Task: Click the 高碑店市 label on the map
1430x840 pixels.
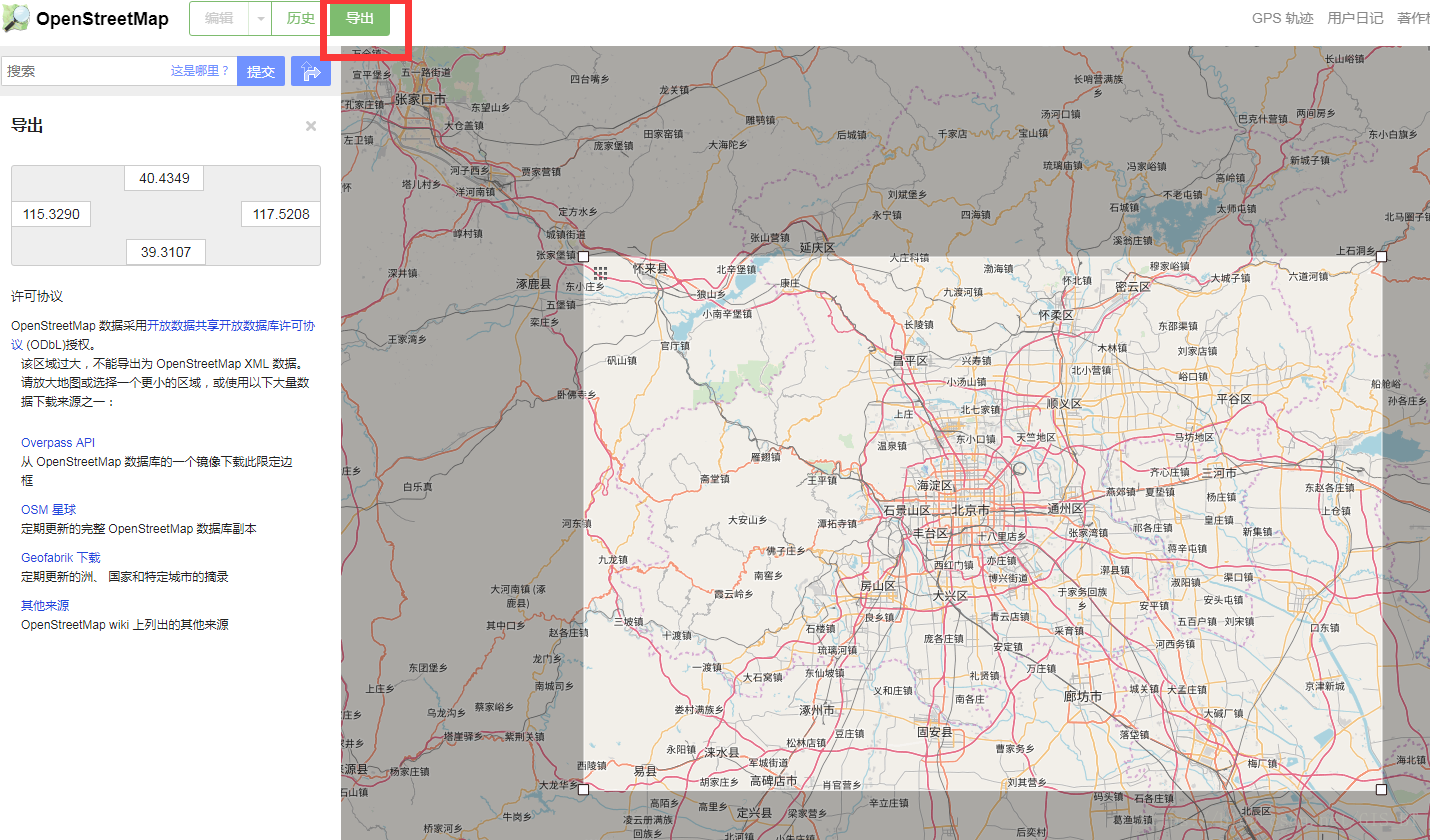Action: click(x=774, y=780)
